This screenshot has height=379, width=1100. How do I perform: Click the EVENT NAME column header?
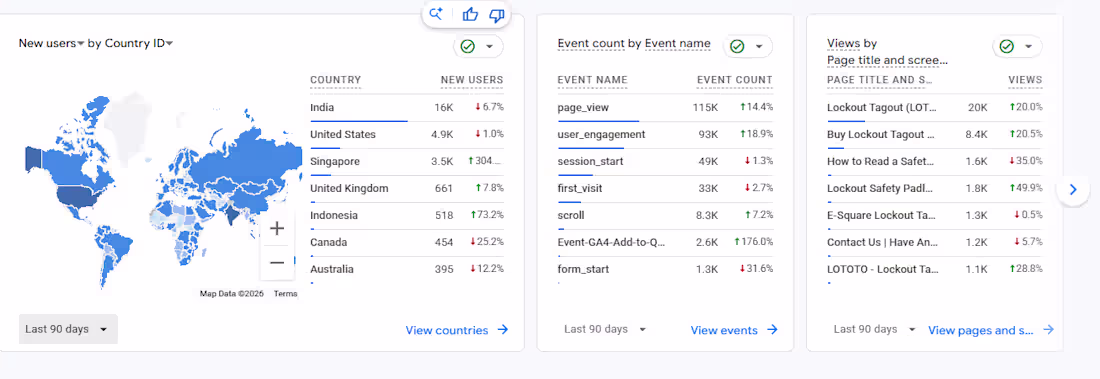tap(592, 80)
